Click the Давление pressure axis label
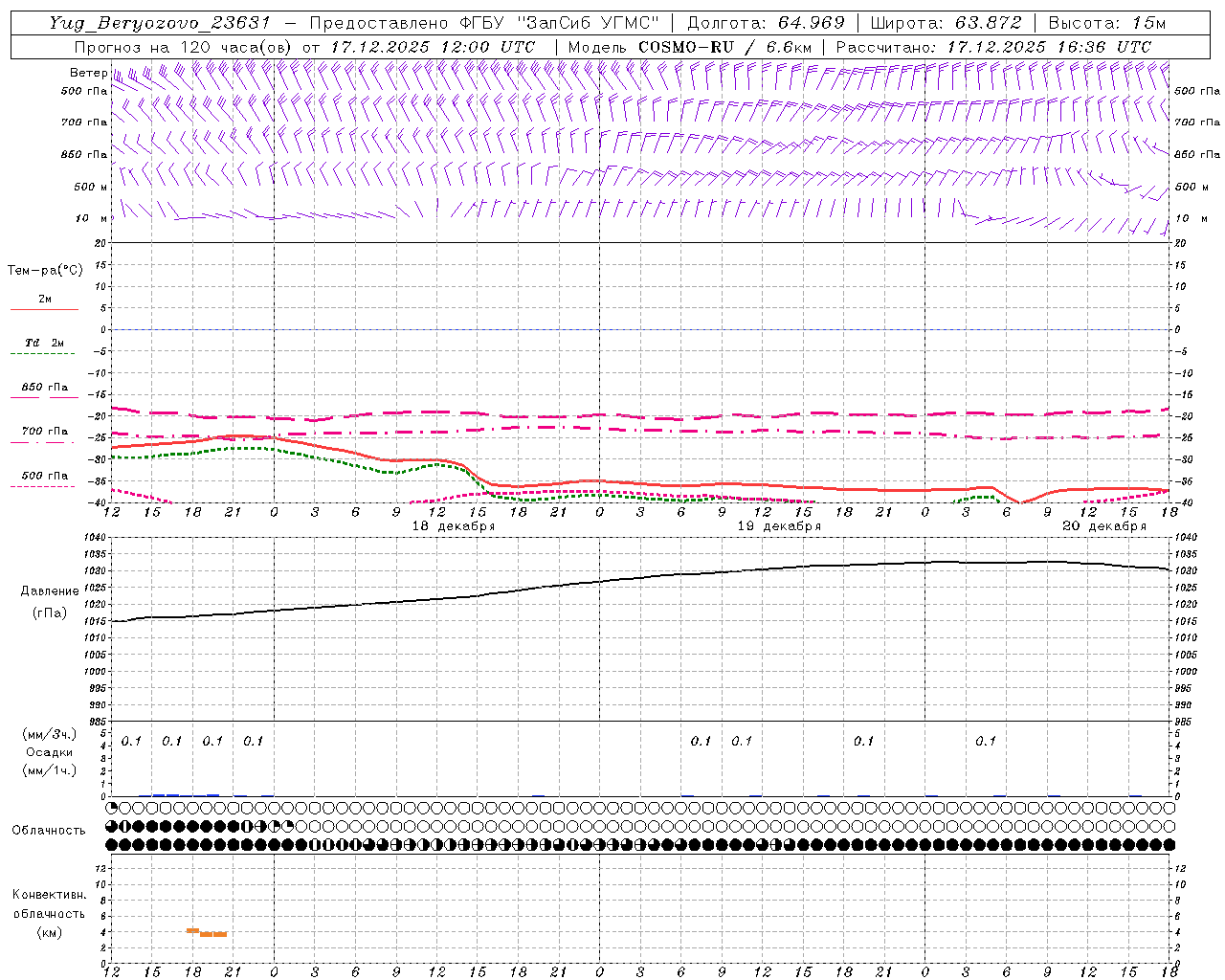Viewport: 1225px width, 980px height. 50,591
